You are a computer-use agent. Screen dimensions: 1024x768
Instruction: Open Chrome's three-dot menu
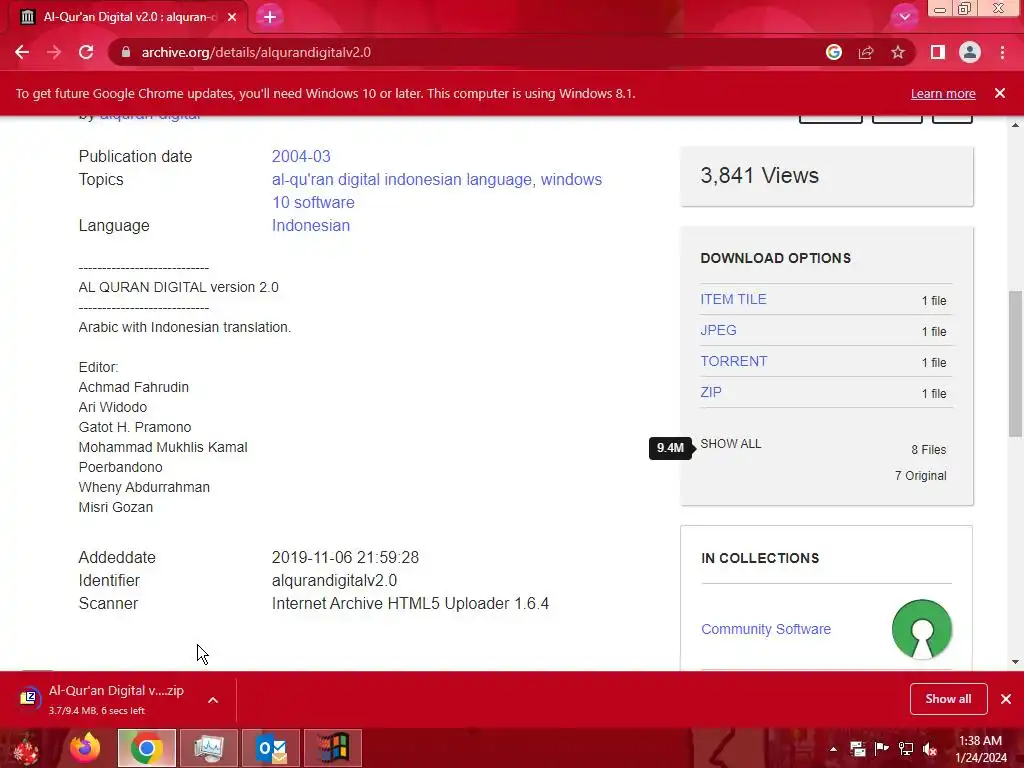point(1002,52)
